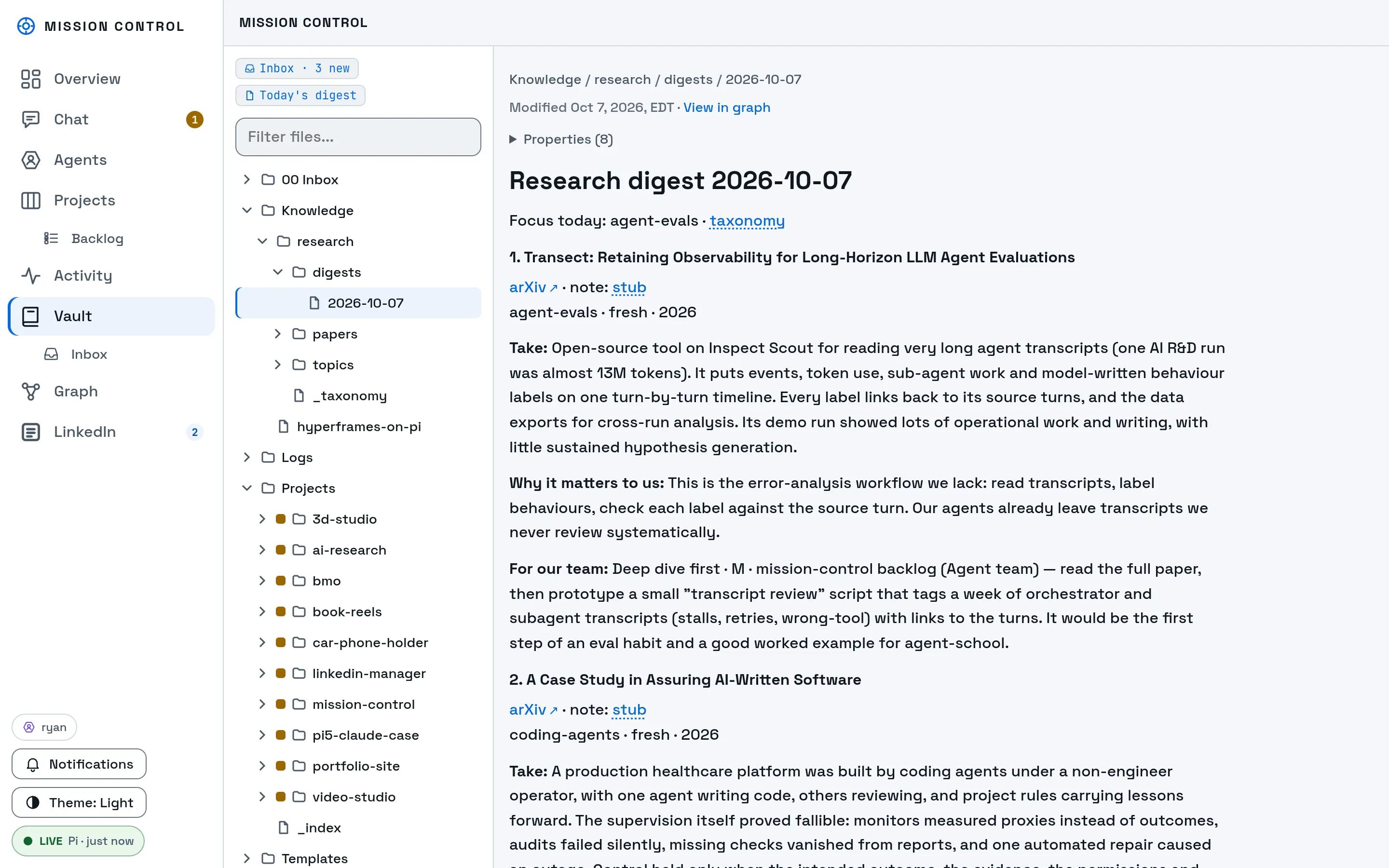
Task: Click the orange marker on 3d-studio
Action: click(281, 519)
